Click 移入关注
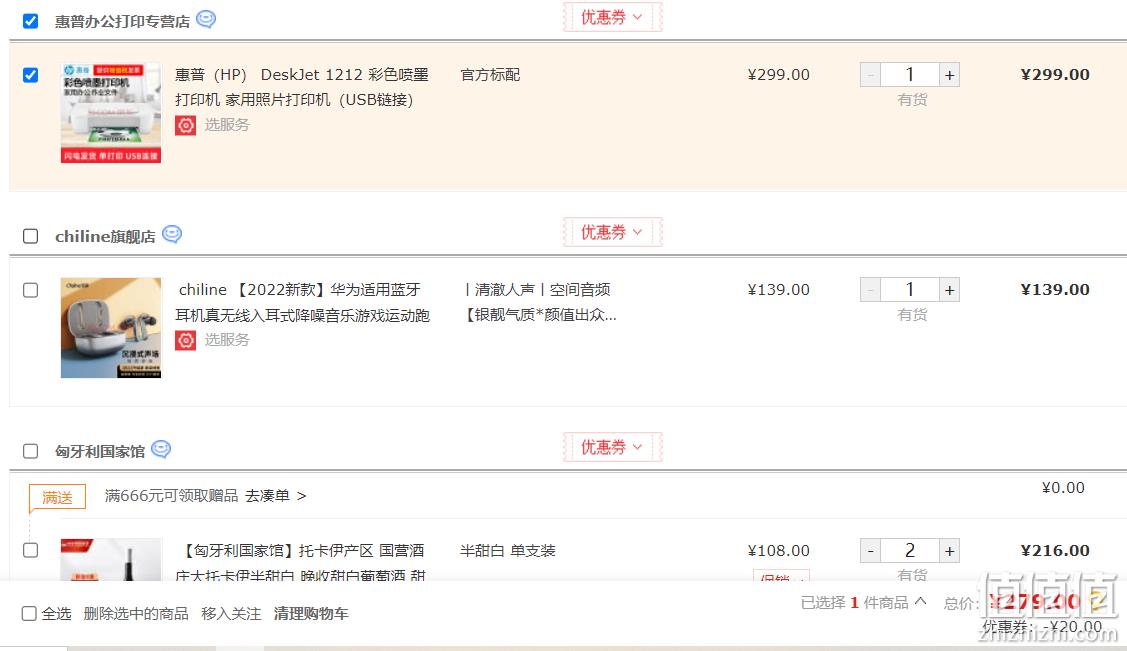The image size is (1127, 651). tap(231, 614)
